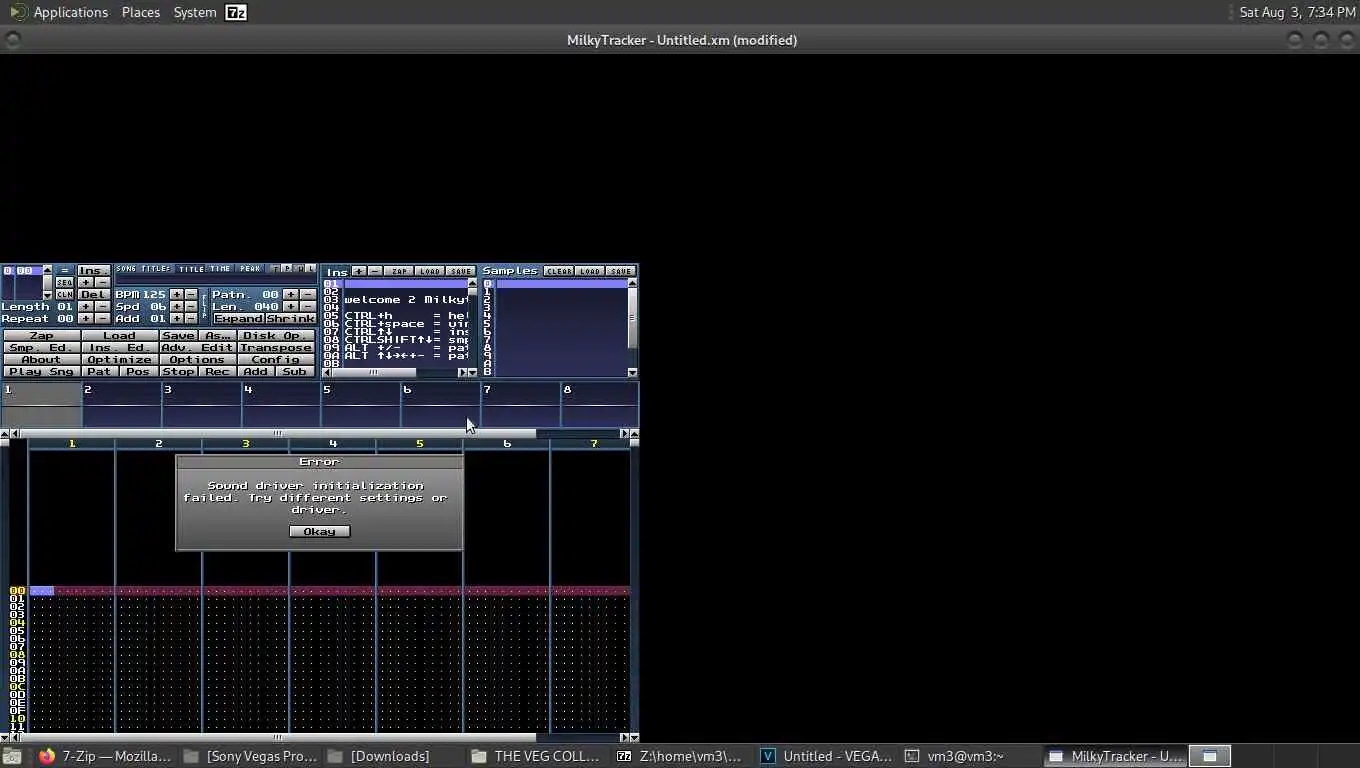Image resolution: width=1360 pixels, height=768 pixels.
Task: Click order list Ins. button
Action: point(94,271)
